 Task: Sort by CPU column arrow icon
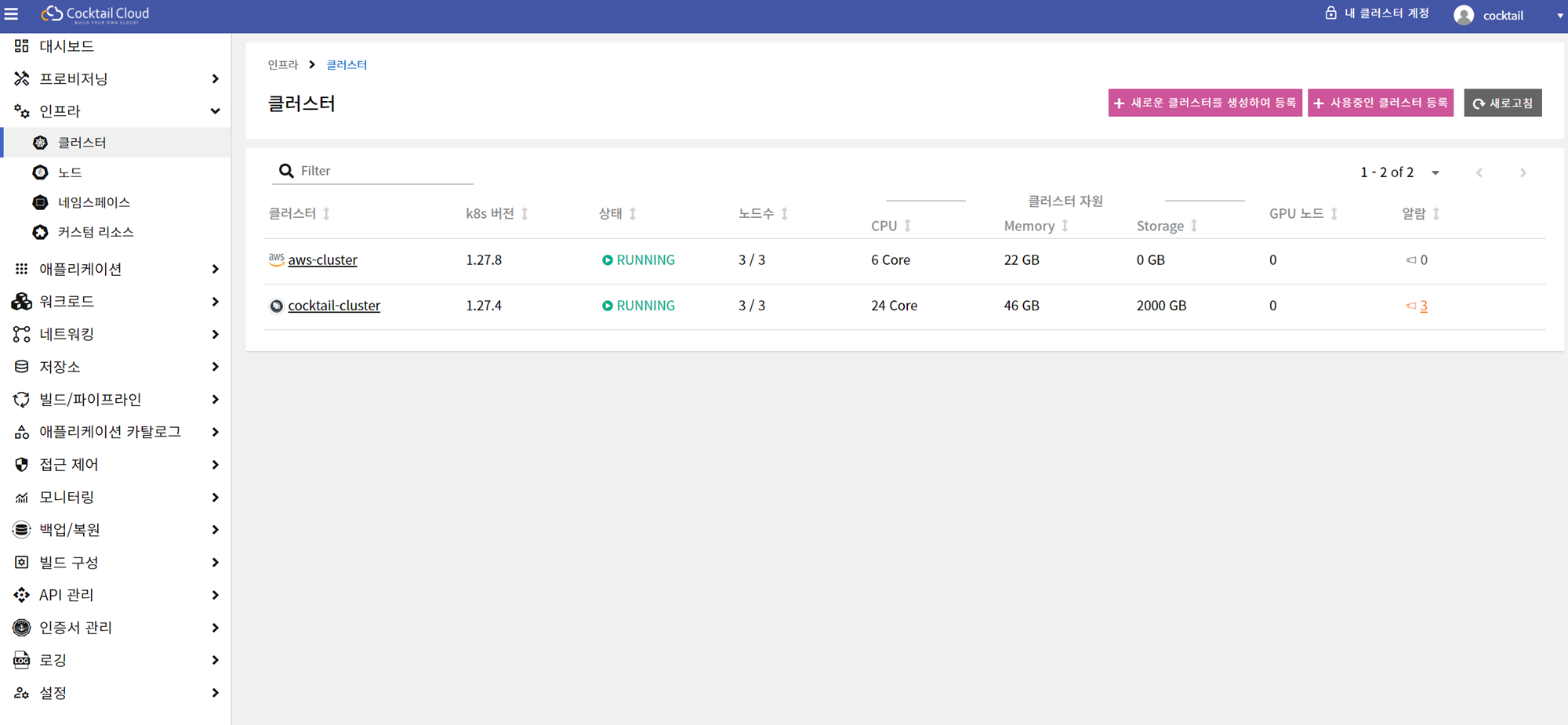coord(907,226)
